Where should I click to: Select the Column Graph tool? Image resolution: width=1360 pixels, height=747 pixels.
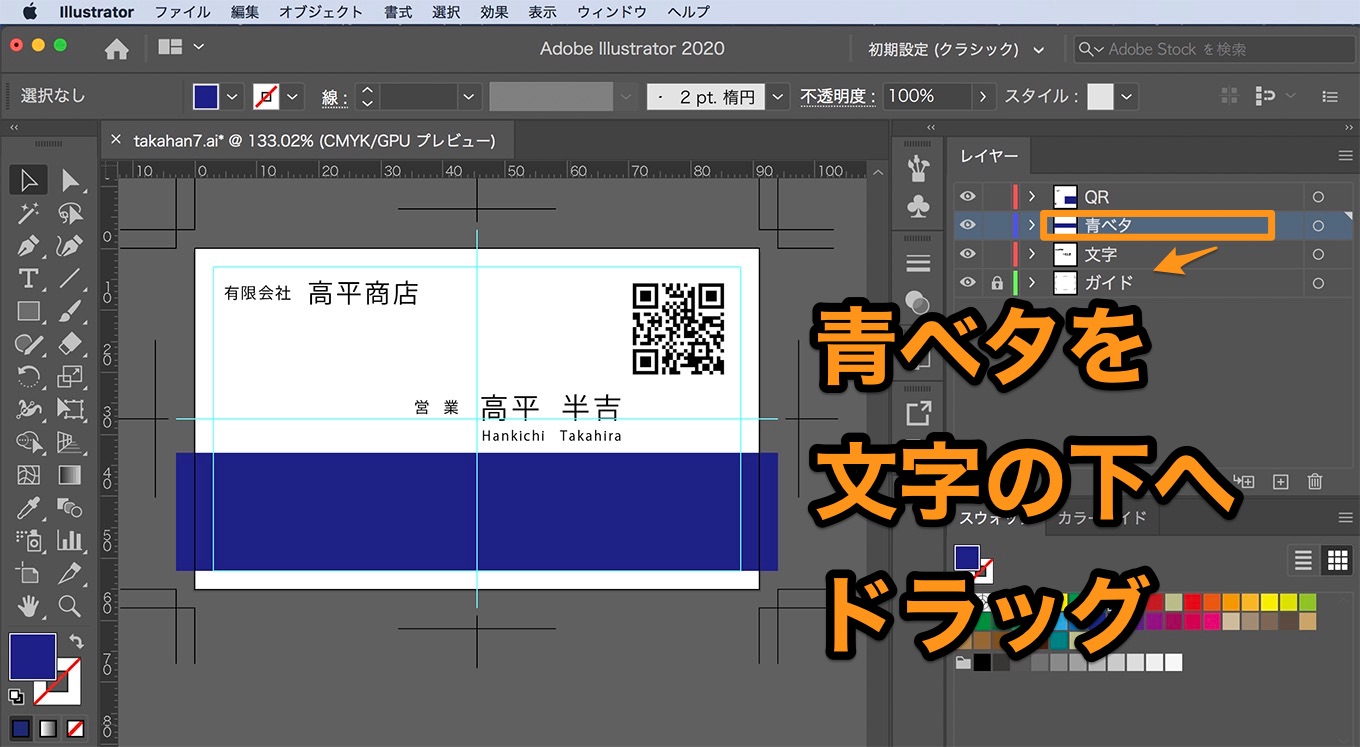(x=70, y=541)
